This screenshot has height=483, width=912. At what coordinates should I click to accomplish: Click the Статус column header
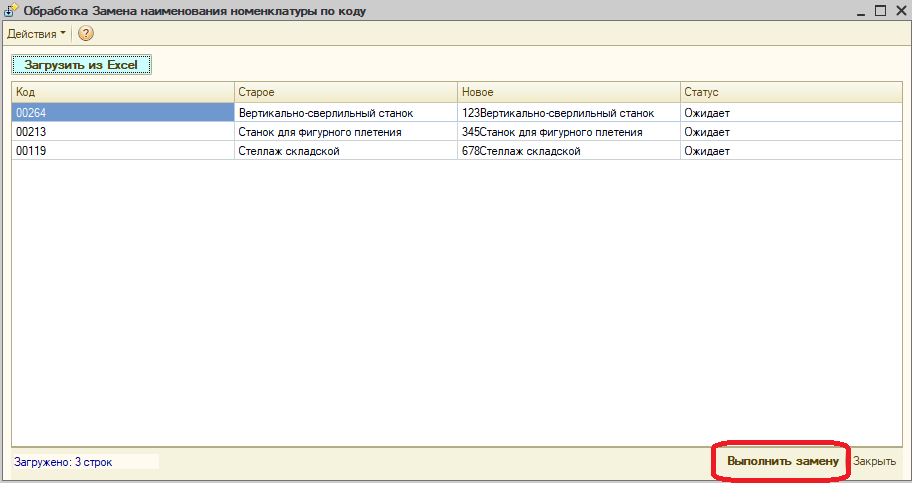click(790, 92)
